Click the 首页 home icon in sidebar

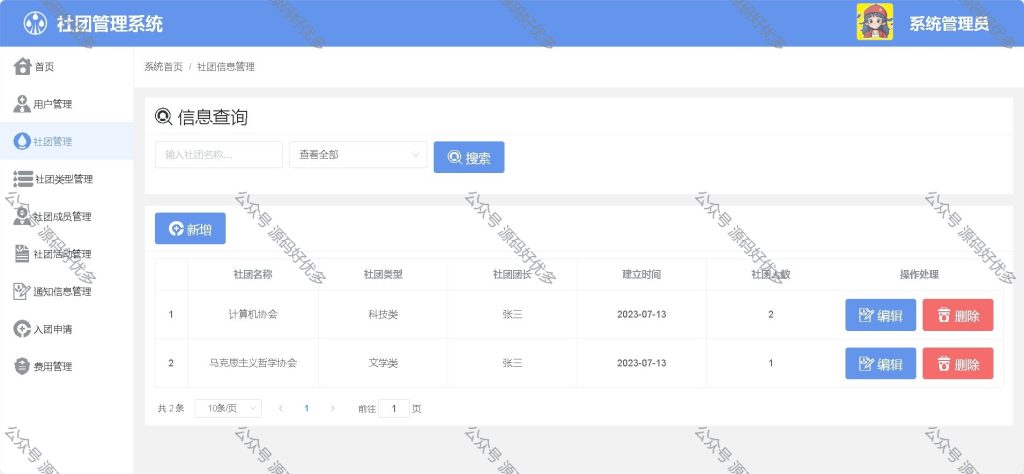(x=22, y=66)
